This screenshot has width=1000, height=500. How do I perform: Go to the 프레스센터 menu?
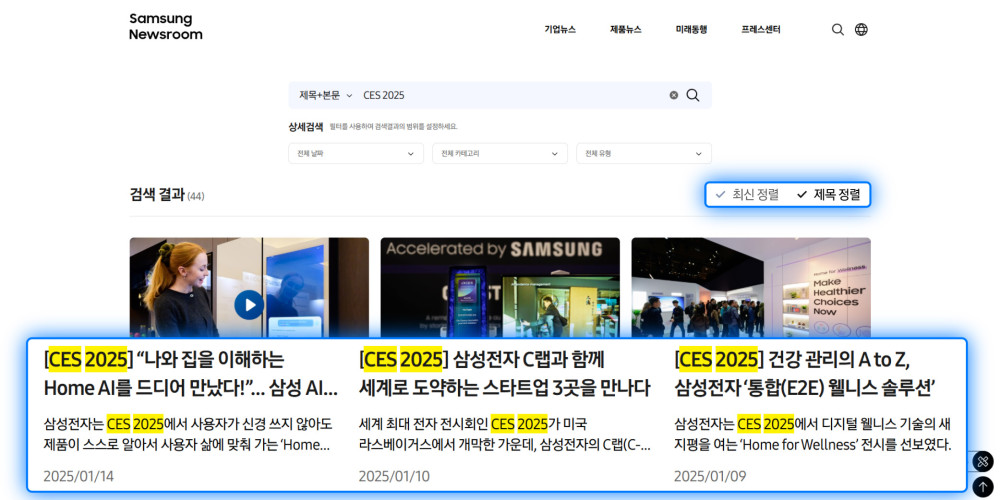point(761,30)
